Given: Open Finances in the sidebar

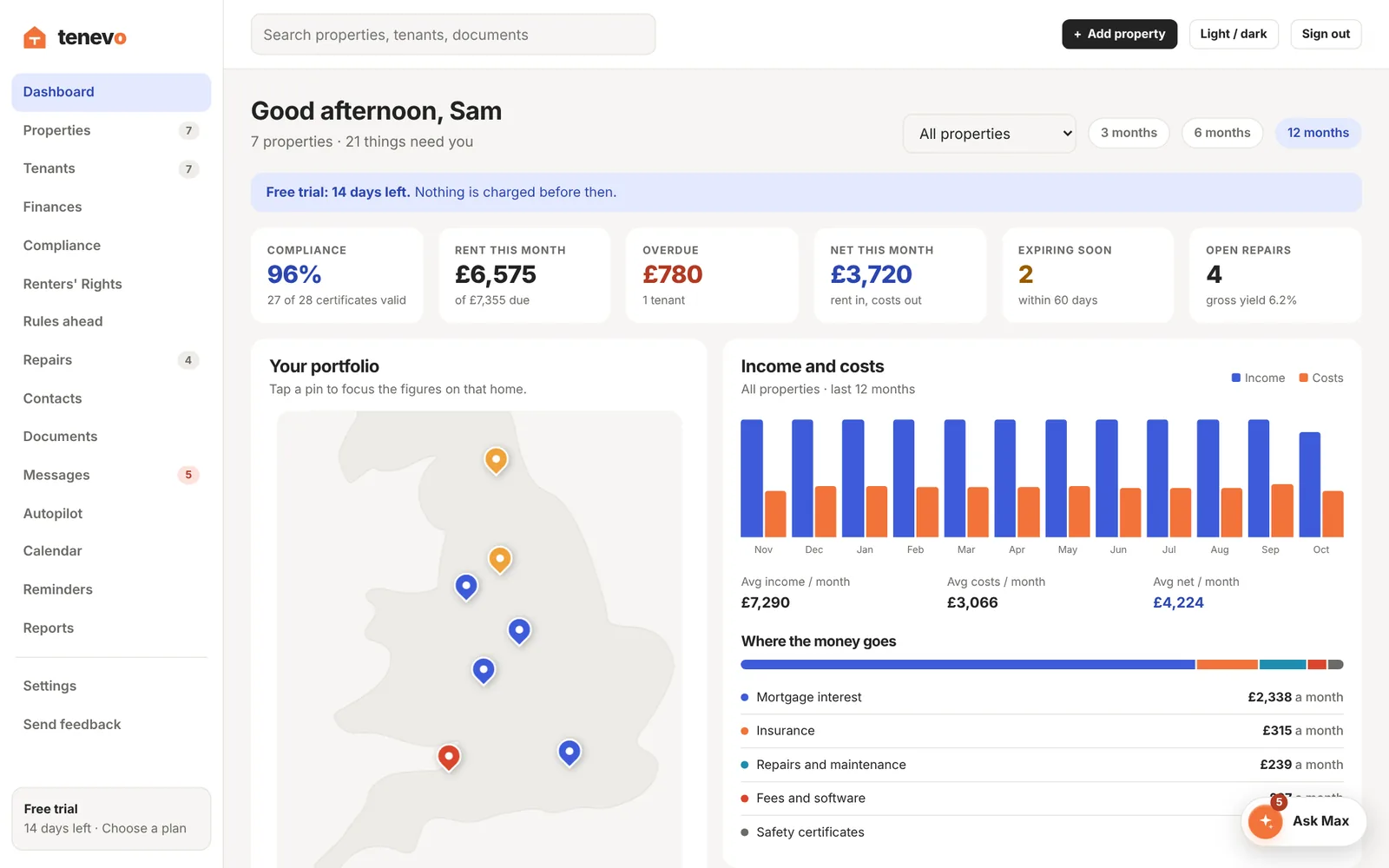Looking at the screenshot, I should pos(111,207).
